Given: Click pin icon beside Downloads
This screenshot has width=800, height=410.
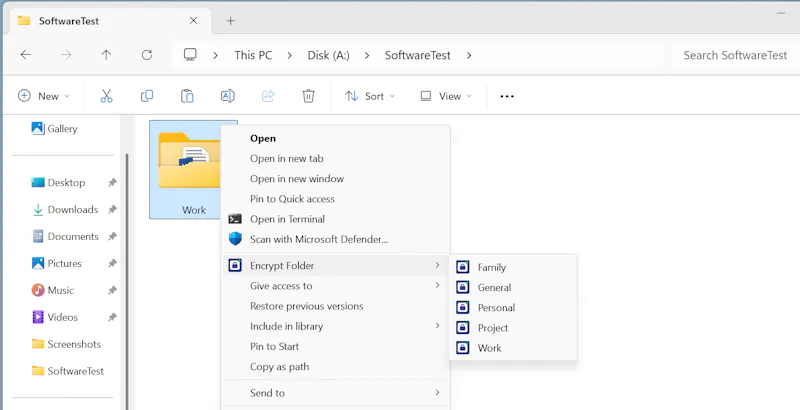Looking at the screenshot, I should [x=112, y=210].
